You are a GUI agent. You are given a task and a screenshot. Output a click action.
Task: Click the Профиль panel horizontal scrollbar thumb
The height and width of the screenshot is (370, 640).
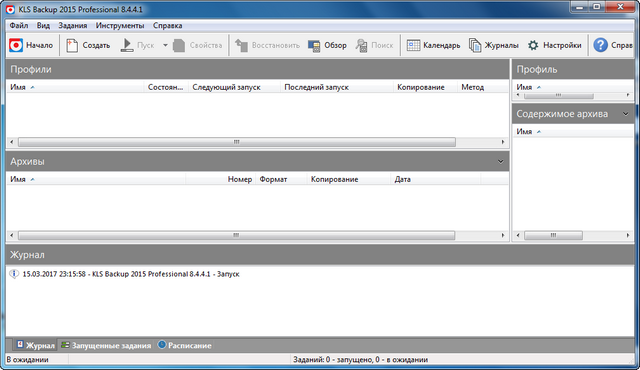558,95
